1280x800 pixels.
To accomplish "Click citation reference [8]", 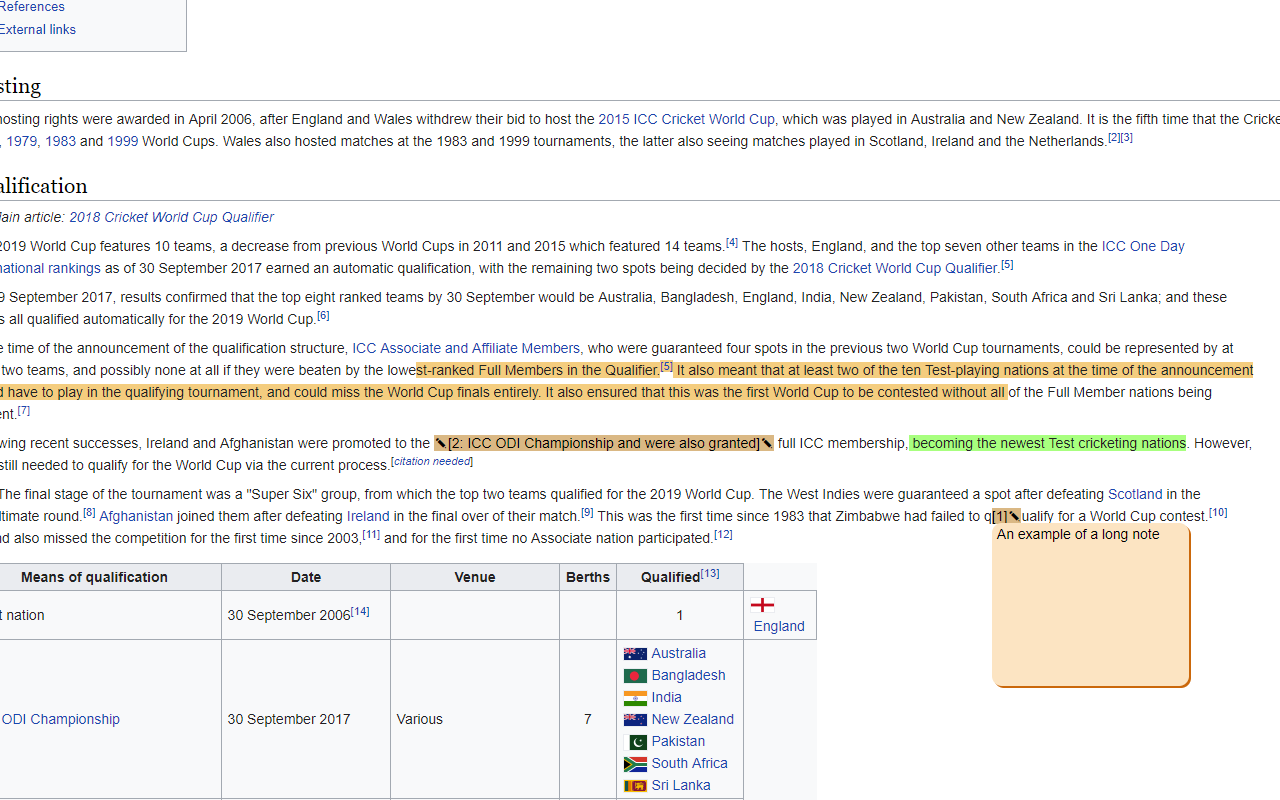I will 89,512.
